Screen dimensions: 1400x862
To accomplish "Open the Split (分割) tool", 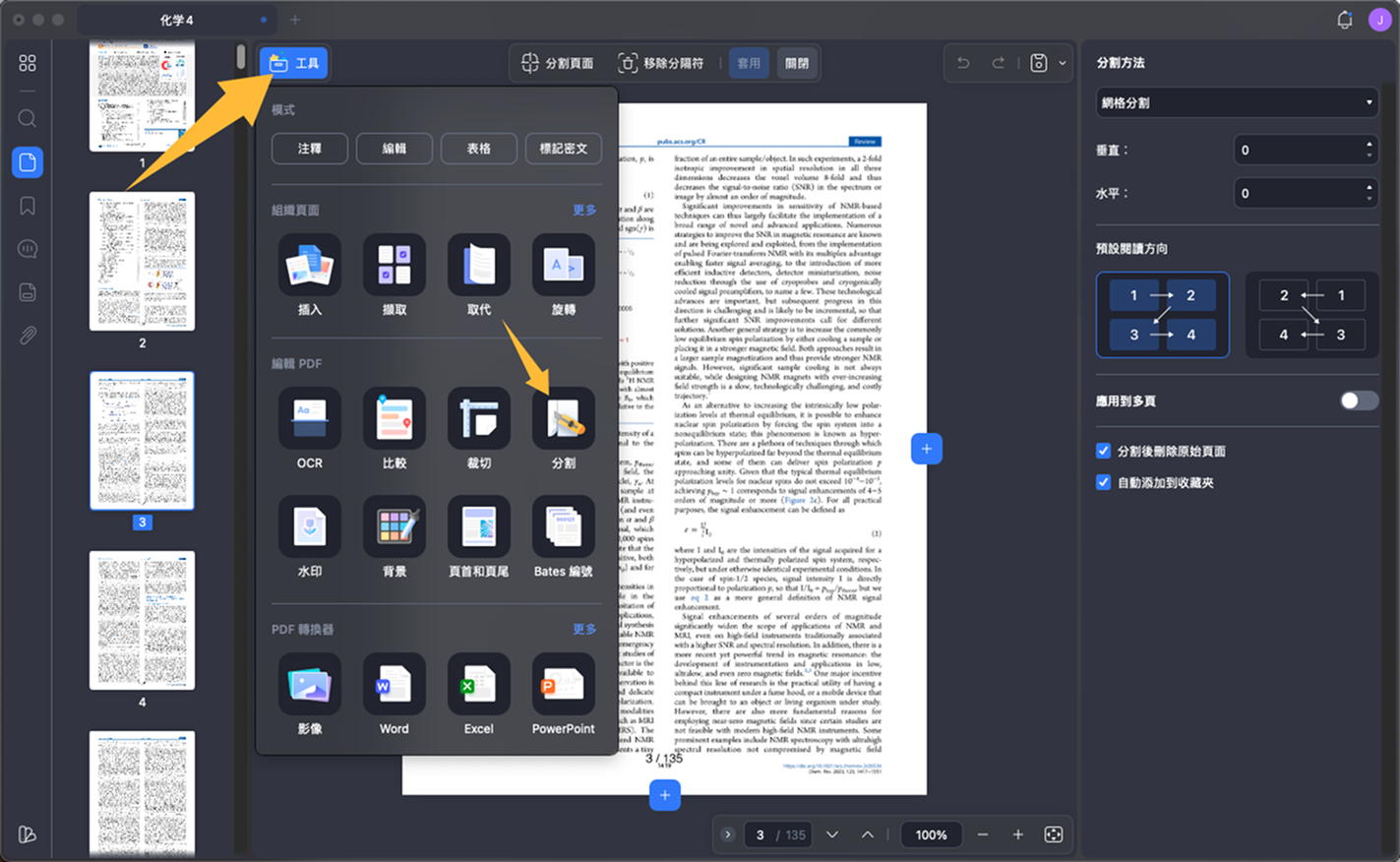I will [x=564, y=418].
